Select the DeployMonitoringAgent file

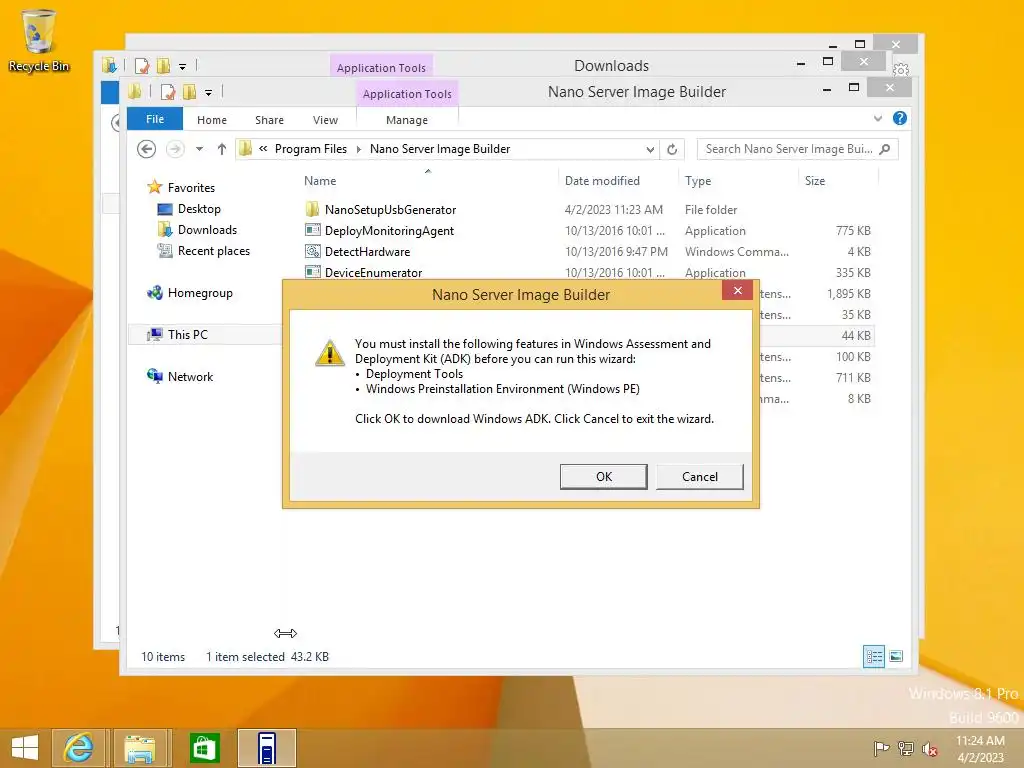(x=389, y=231)
